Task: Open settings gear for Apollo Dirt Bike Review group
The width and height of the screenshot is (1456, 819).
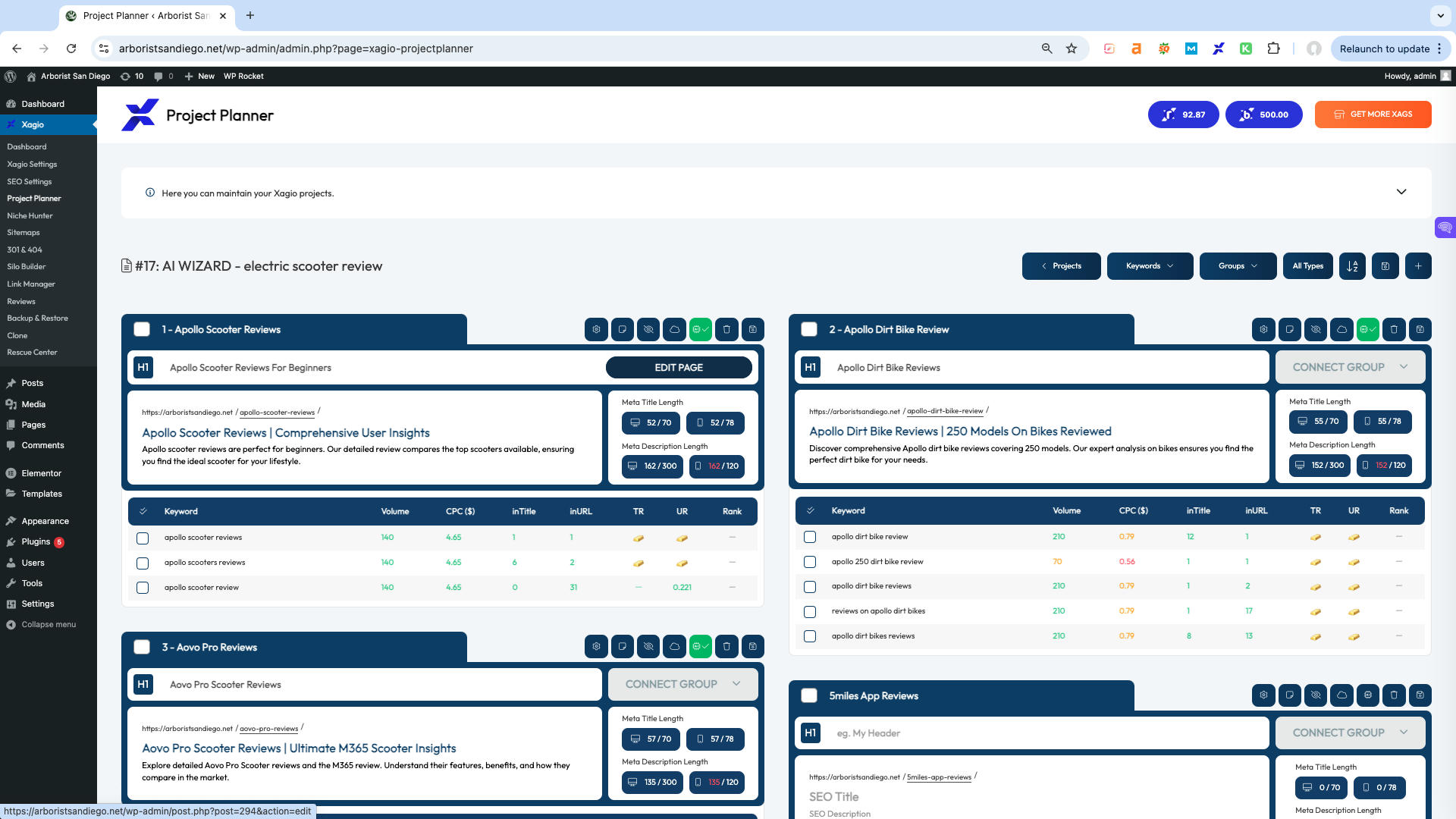Action: 1263,329
